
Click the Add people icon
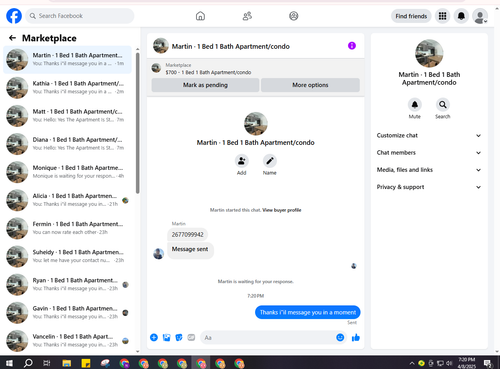tap(241, 161)
